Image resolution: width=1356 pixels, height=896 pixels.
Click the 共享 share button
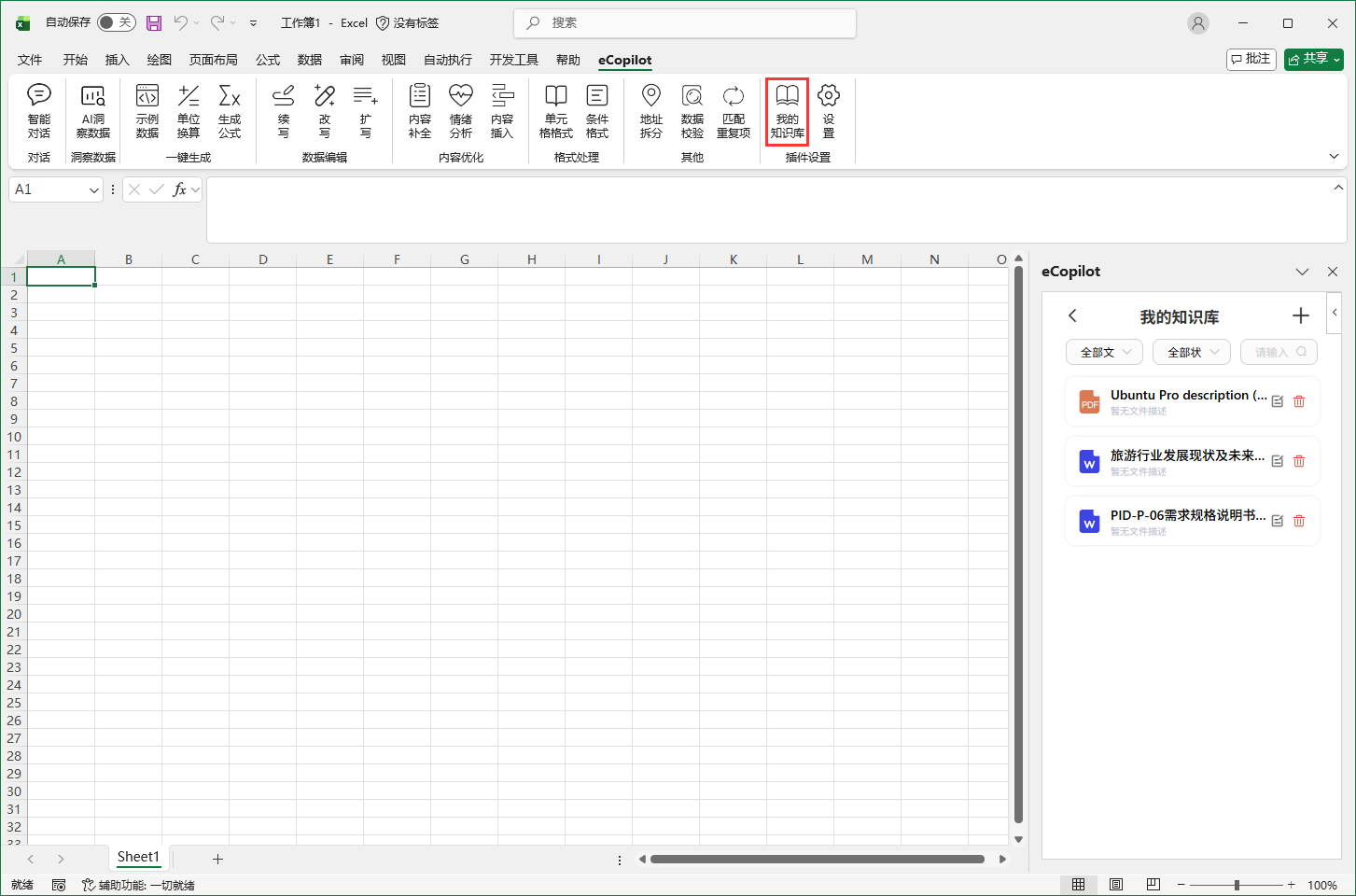click(x=1313, y=59)
